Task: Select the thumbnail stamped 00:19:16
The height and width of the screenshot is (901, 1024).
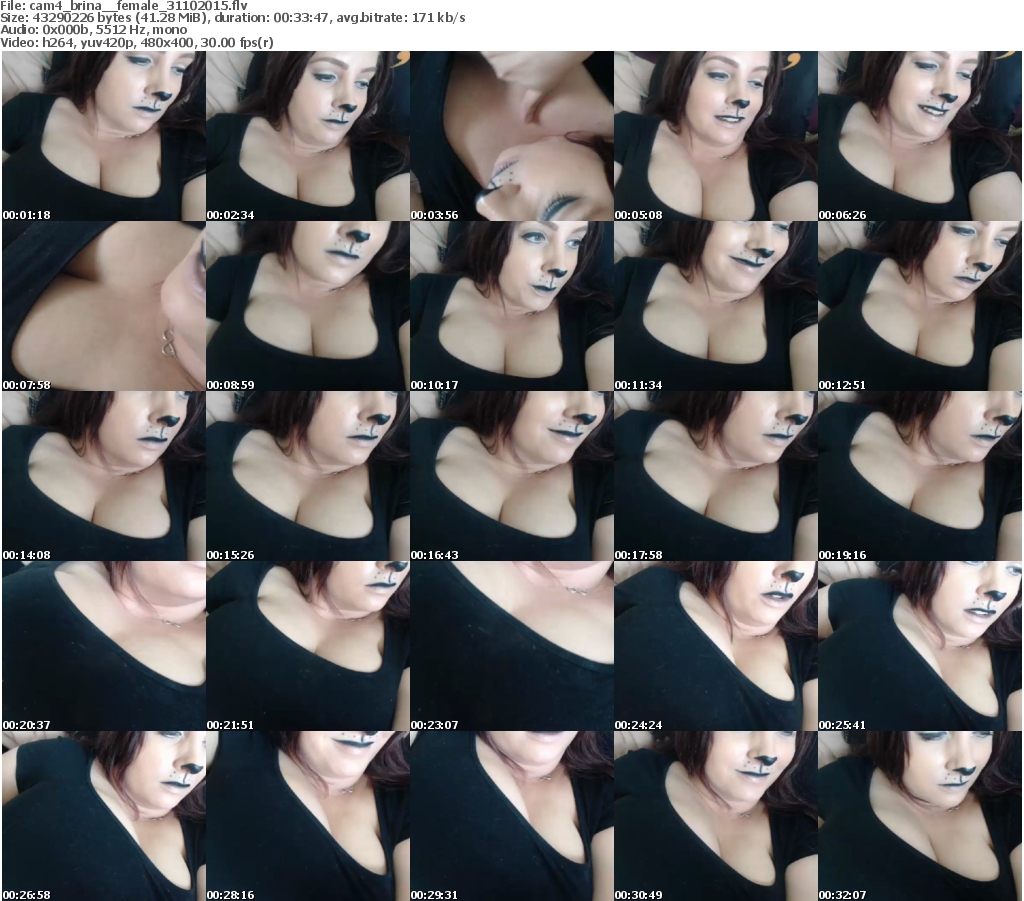Action: click(920, 476)
